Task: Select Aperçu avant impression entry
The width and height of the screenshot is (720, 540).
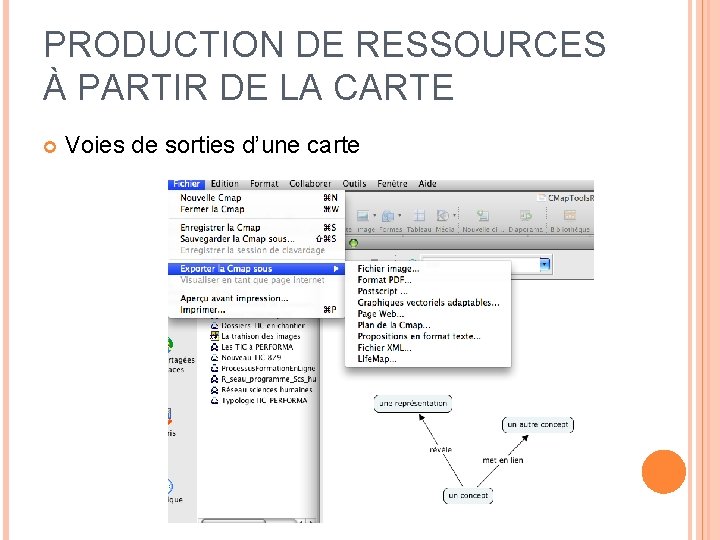Action: pos(256,298)
